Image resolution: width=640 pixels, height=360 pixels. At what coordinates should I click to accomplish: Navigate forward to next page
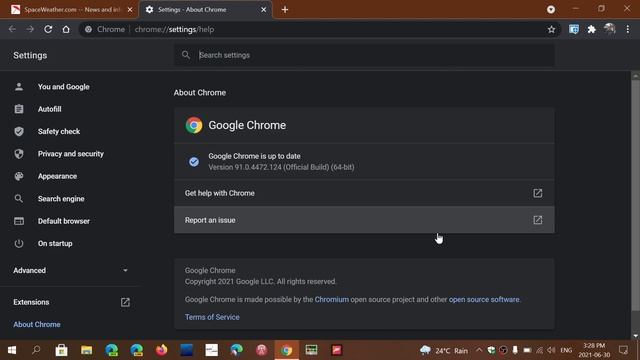pyautogui.click(x=30, y=29)
